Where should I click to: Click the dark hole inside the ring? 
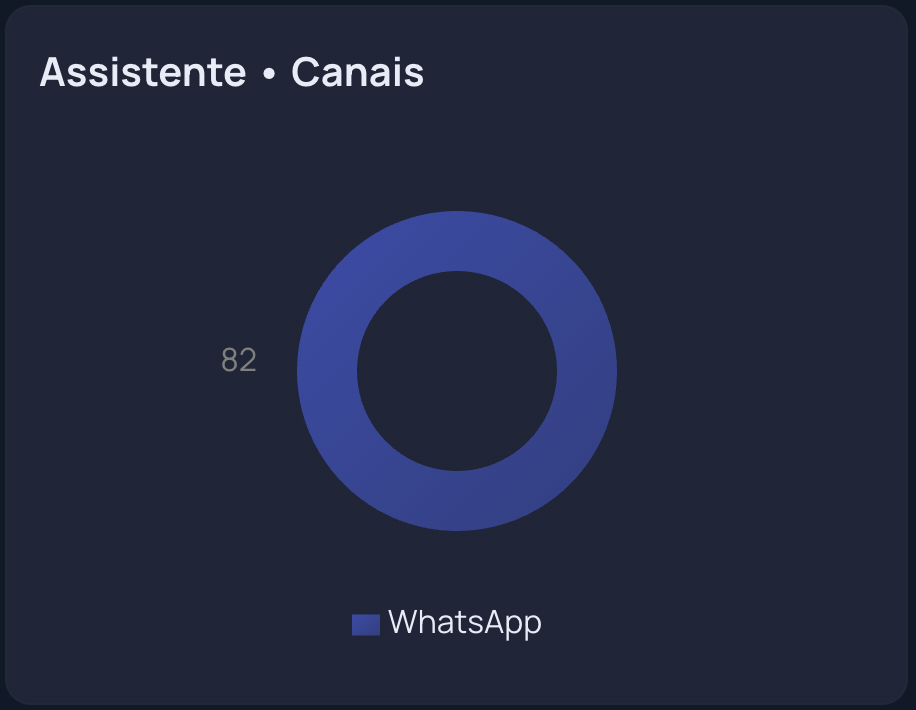457,371
